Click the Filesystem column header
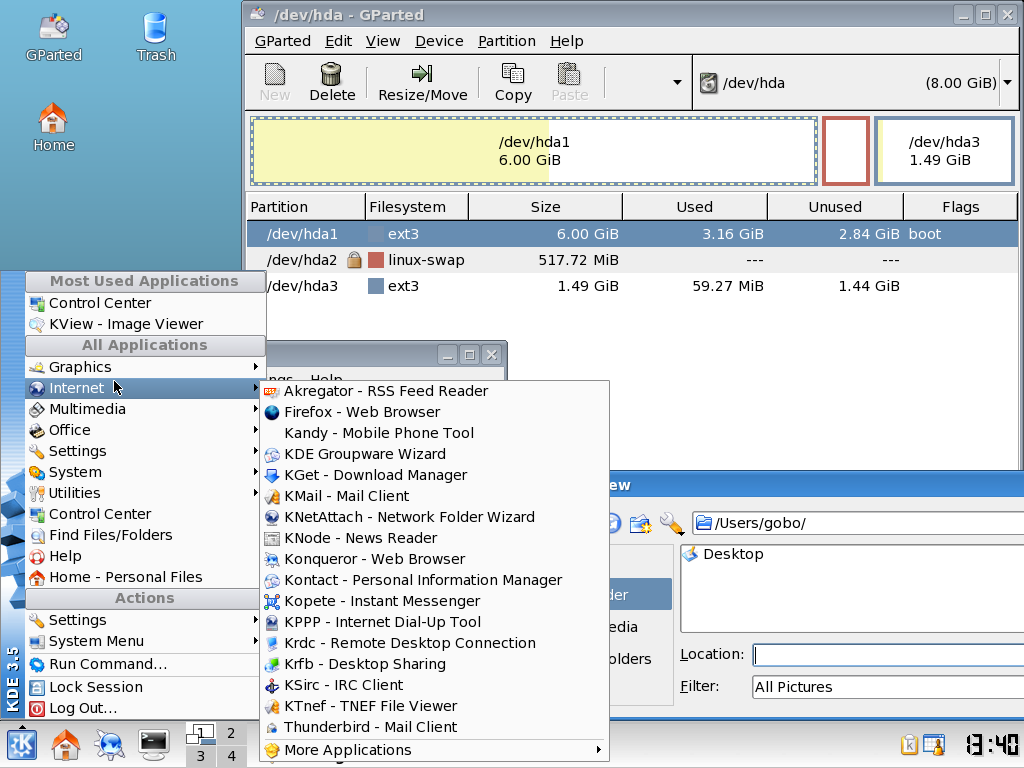Viewport: 1024px width, 768px height. (x=417, y=207)
